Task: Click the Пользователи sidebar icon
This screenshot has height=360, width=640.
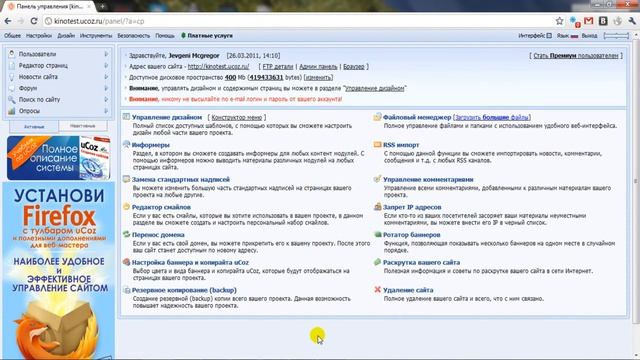Action: pyautogui.click(x=12, y=54)
